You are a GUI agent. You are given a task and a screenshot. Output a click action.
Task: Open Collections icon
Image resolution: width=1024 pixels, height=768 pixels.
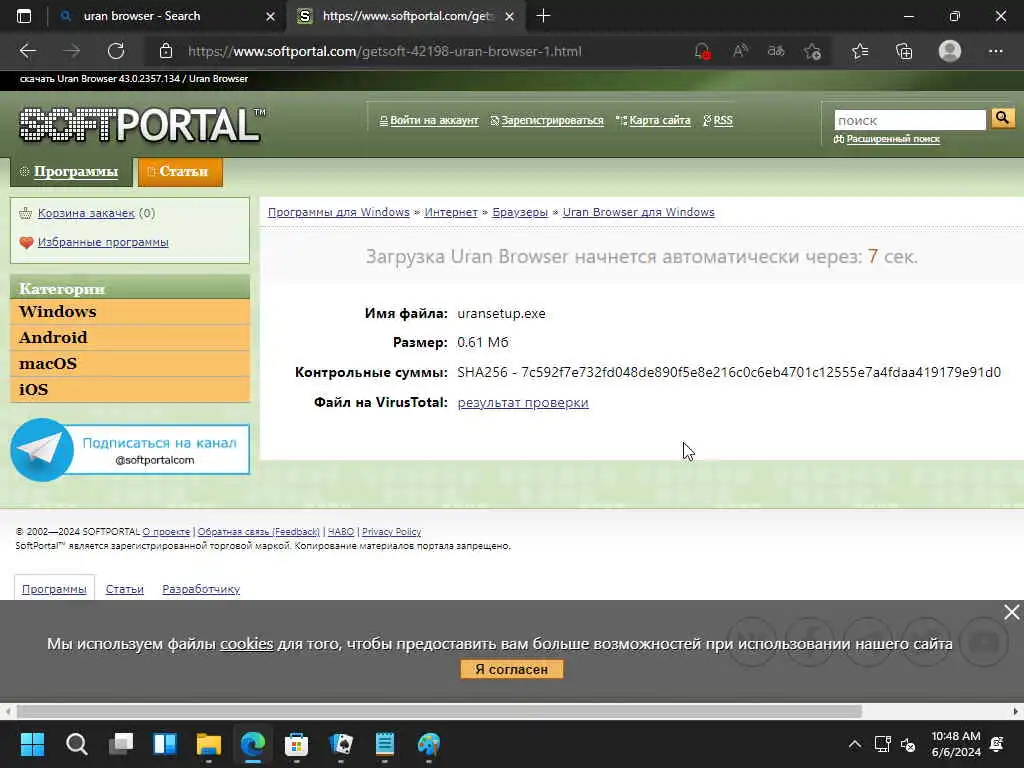tap(904, 51)
